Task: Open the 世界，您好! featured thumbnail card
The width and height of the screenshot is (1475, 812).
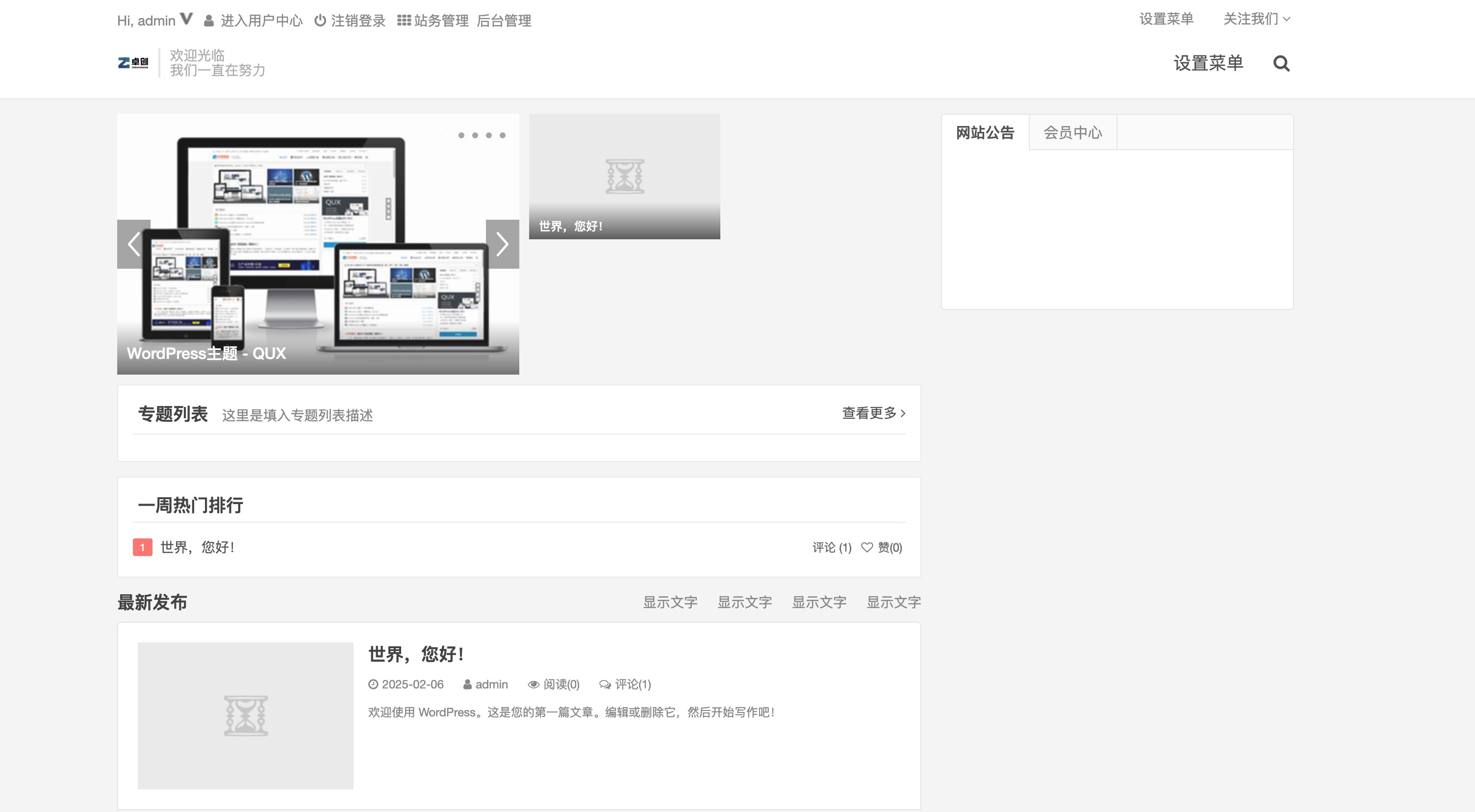Action: (x=624, y=176)
